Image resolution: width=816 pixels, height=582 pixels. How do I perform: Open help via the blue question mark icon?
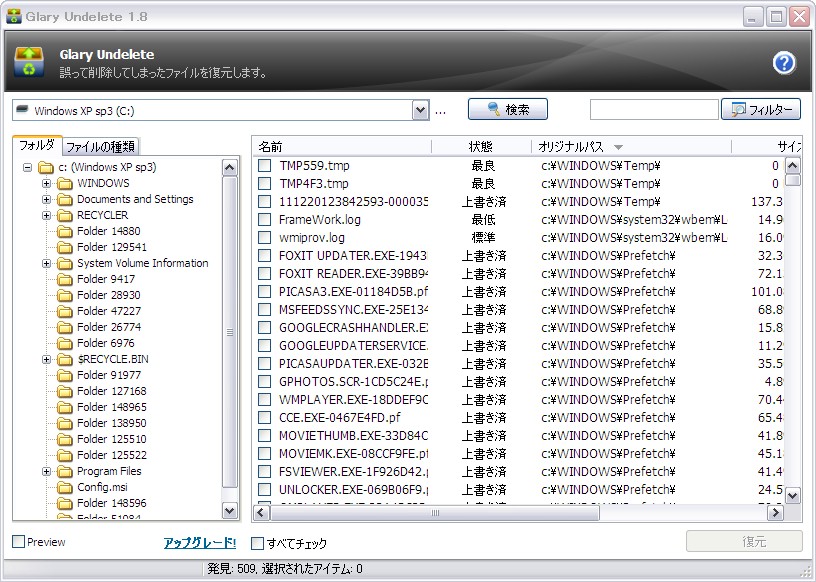pos(784,63)
